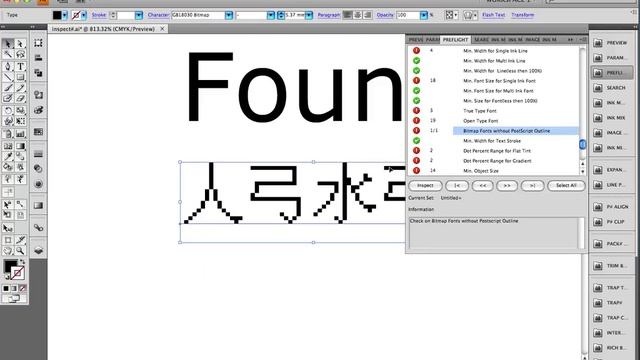
Task: Switch to the PREFLIGHT tab
Action: tap(456, 40)
